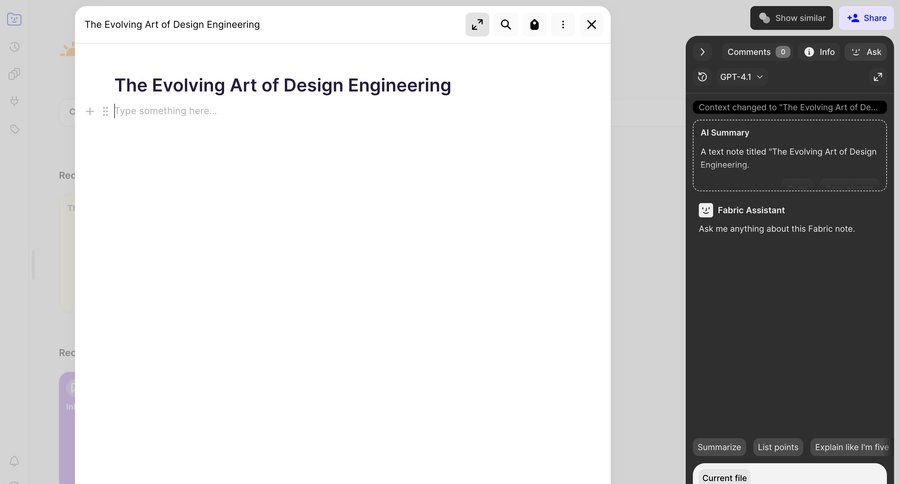900x484 pixels.
Task: Click the Show similar button
Action: (791, 18)
